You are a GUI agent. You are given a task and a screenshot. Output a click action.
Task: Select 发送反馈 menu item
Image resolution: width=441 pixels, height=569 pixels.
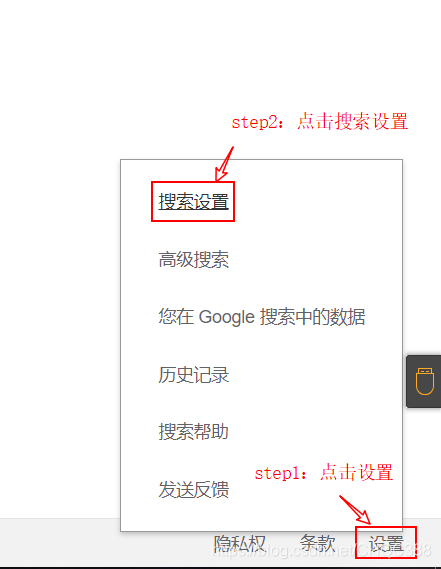click(193, 489)
